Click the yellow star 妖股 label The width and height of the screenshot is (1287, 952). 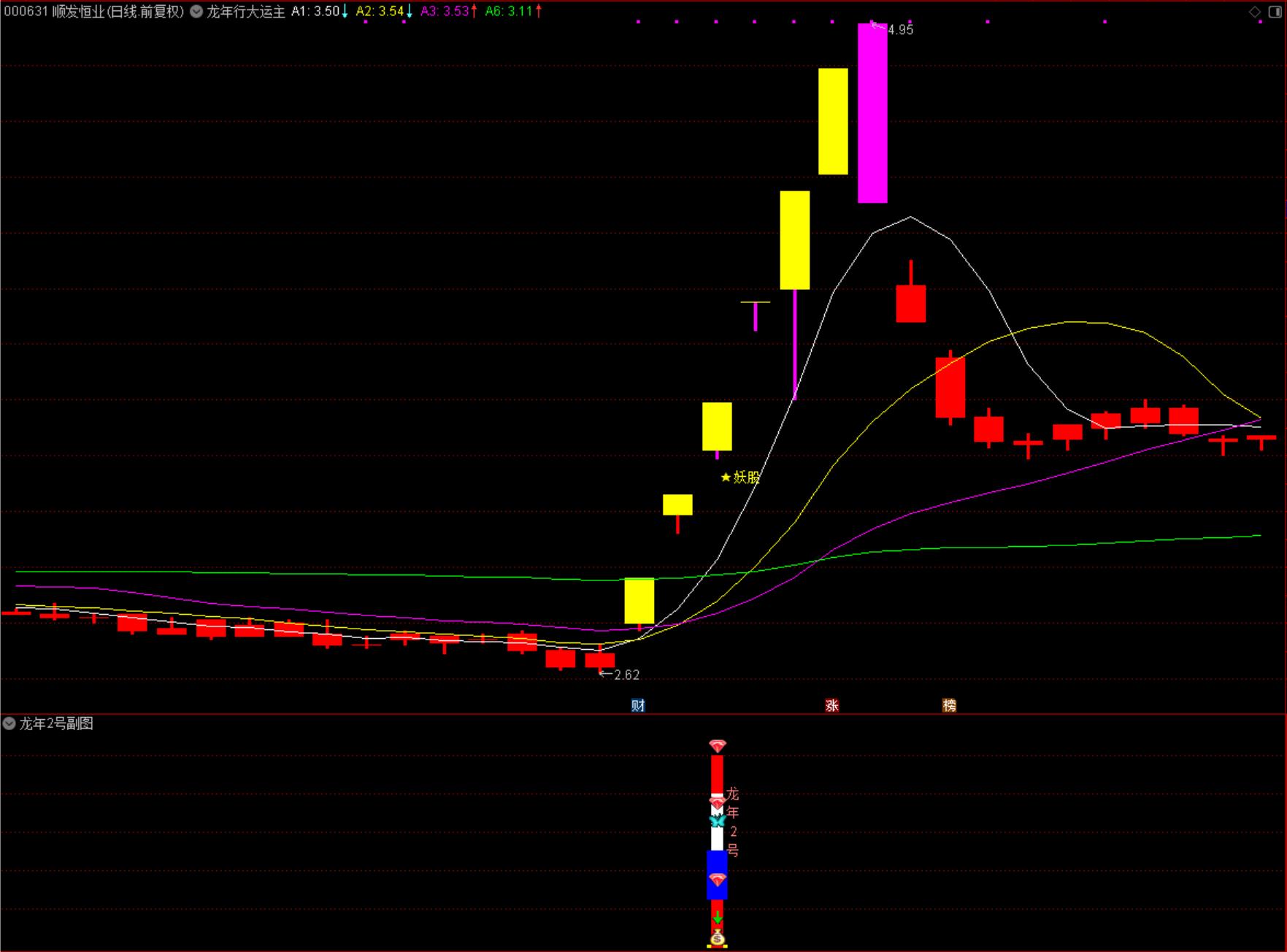tap(740, 477)
